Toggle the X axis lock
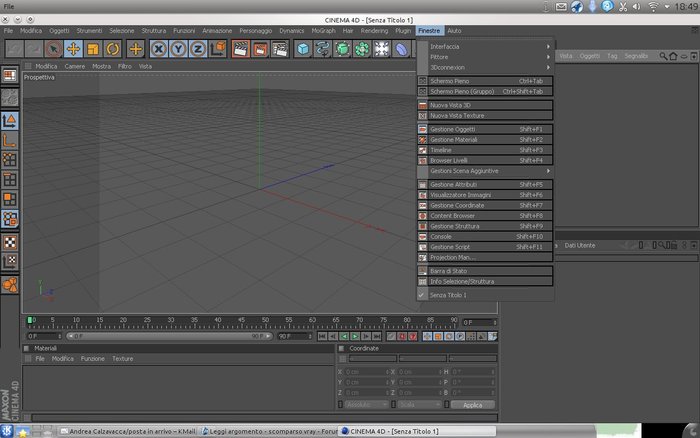 click(x=158, y=49)
